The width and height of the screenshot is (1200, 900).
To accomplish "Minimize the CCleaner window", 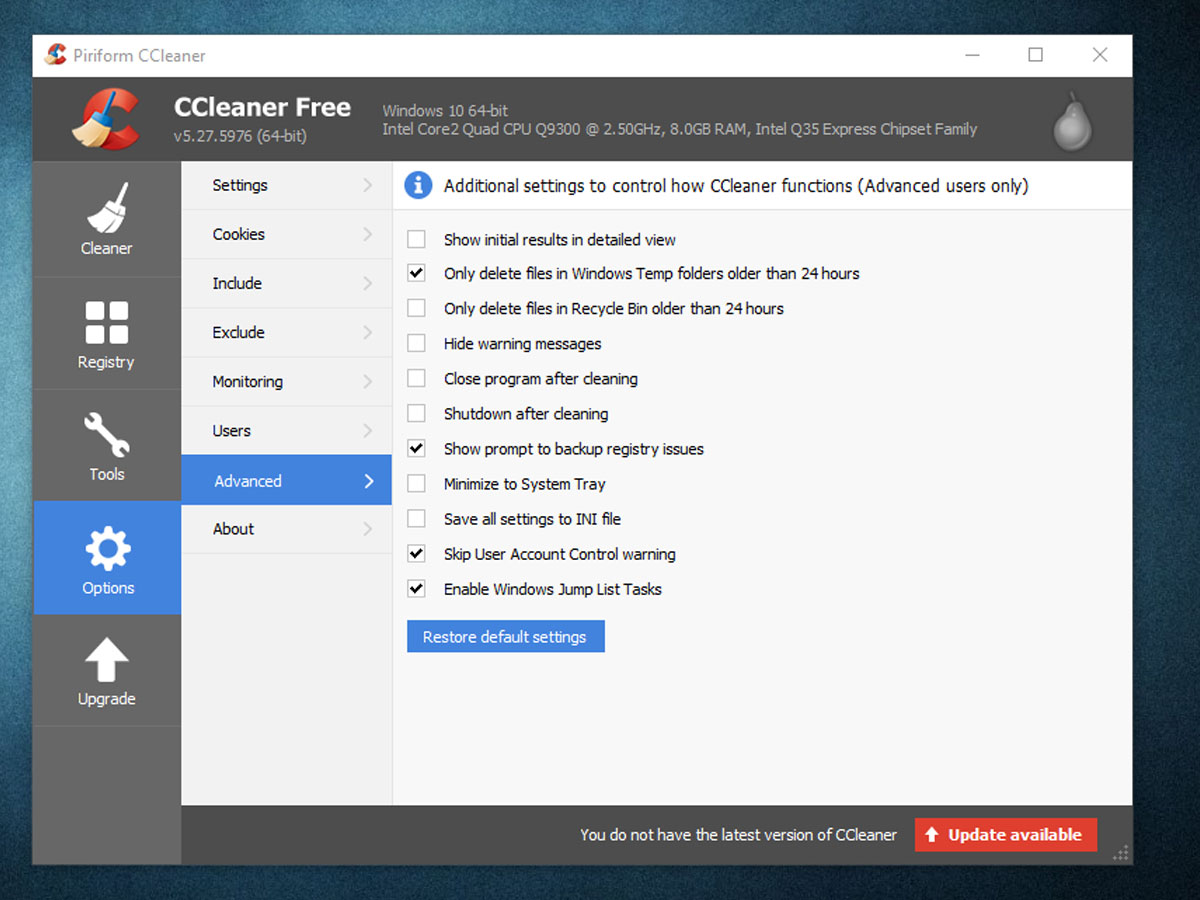I will pos(971,55).
